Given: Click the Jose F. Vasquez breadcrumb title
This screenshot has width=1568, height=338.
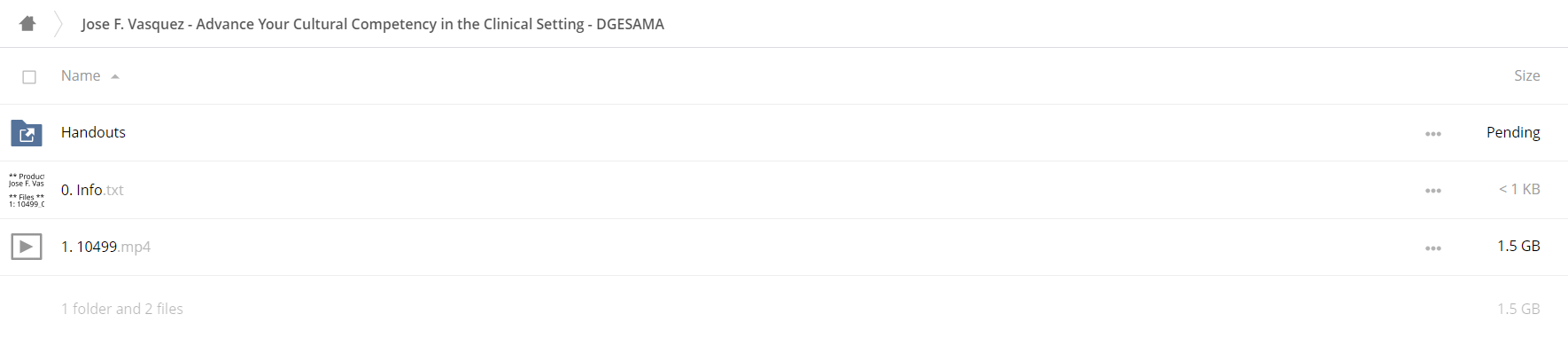Looking at the screenshot, I should pos(373,24).
